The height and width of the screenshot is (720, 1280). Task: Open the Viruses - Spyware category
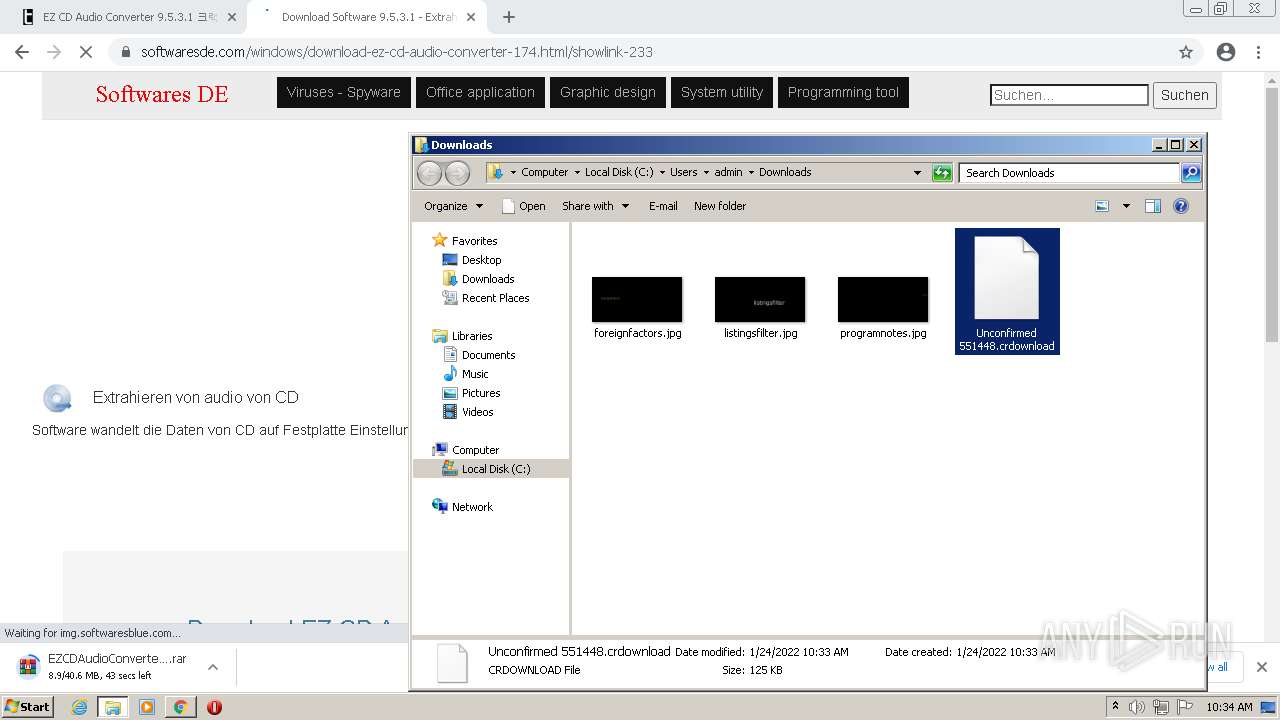pyautogui.click(x=344, y=92)
